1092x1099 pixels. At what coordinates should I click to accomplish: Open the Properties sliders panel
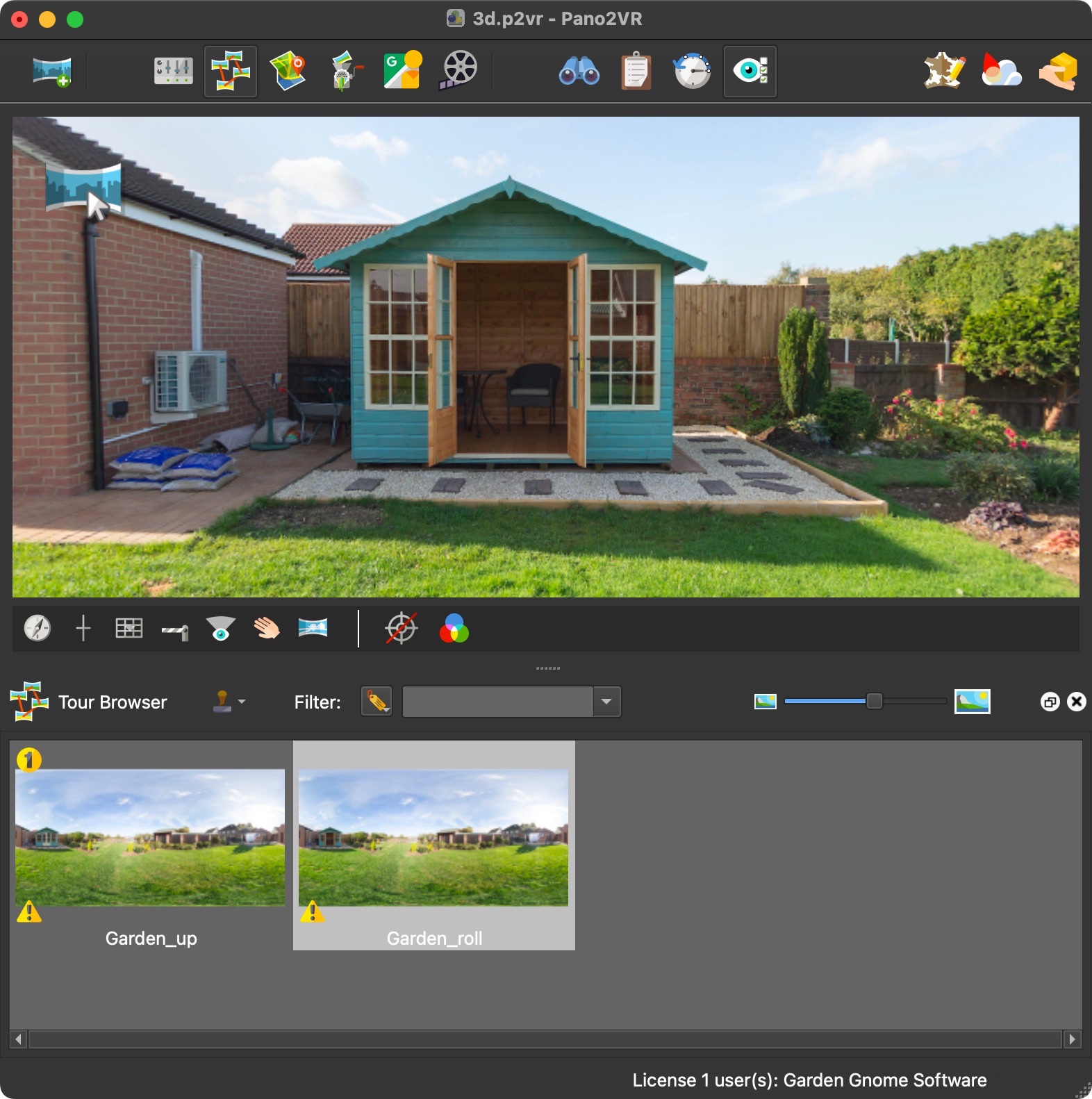pos(173,72)
